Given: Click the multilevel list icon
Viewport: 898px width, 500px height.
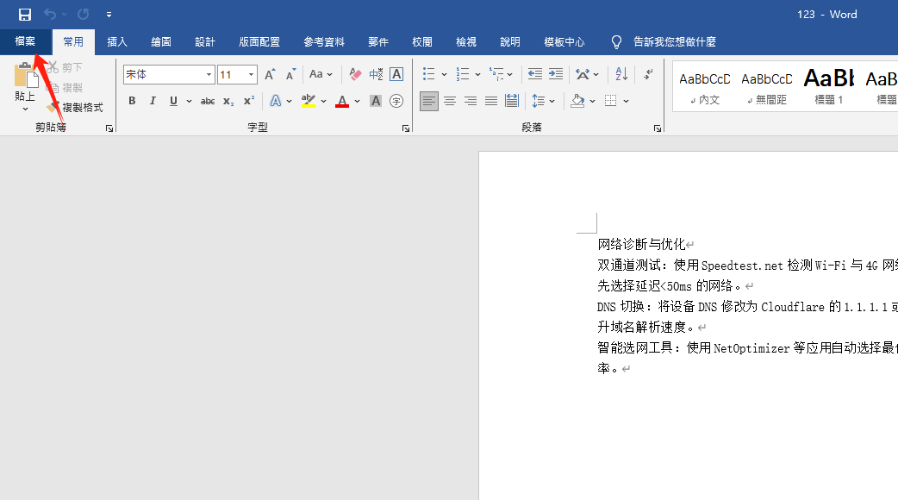Looking at the screenshot, I should [496, 74].
